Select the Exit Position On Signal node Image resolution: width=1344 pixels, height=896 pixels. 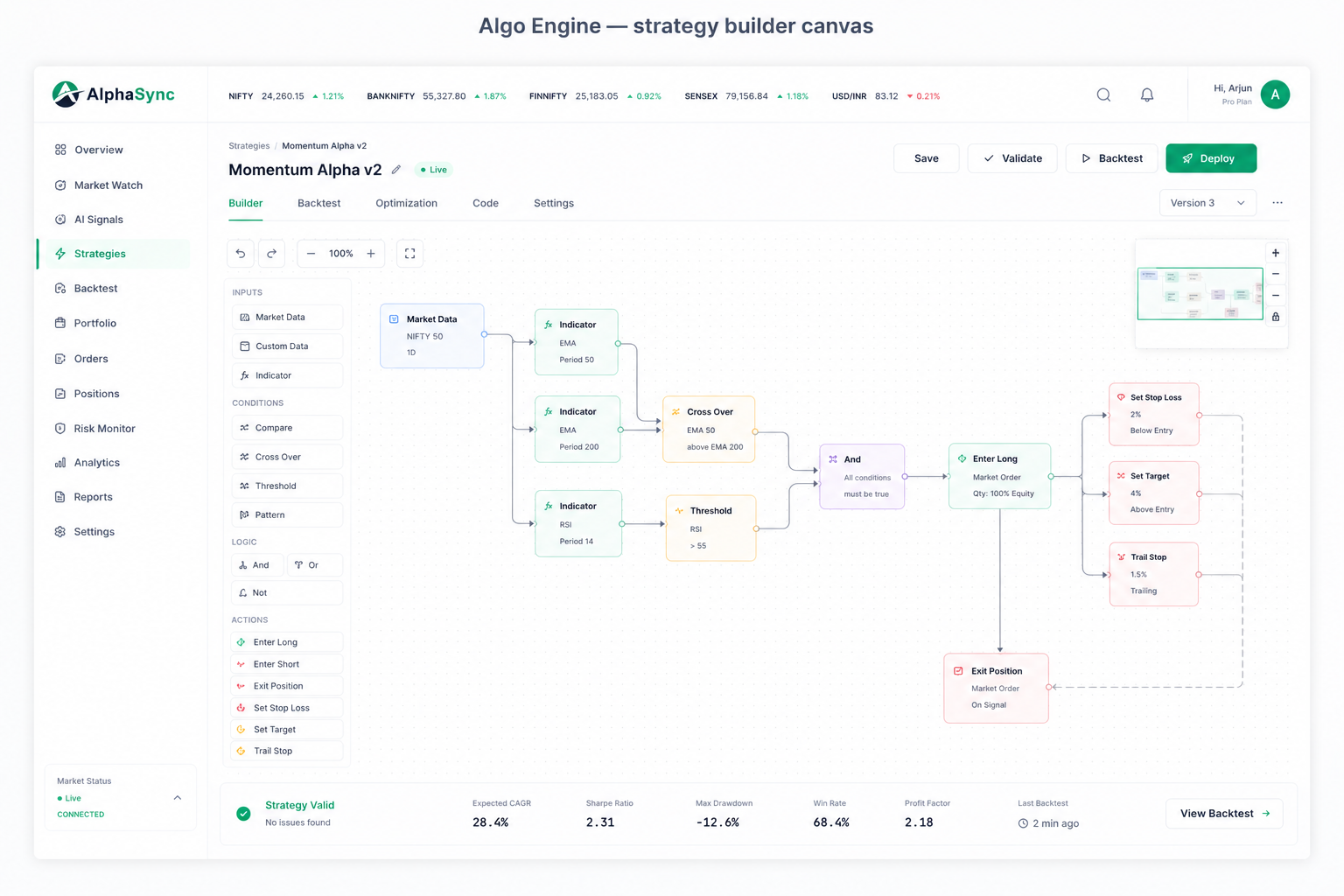[996, 688]
